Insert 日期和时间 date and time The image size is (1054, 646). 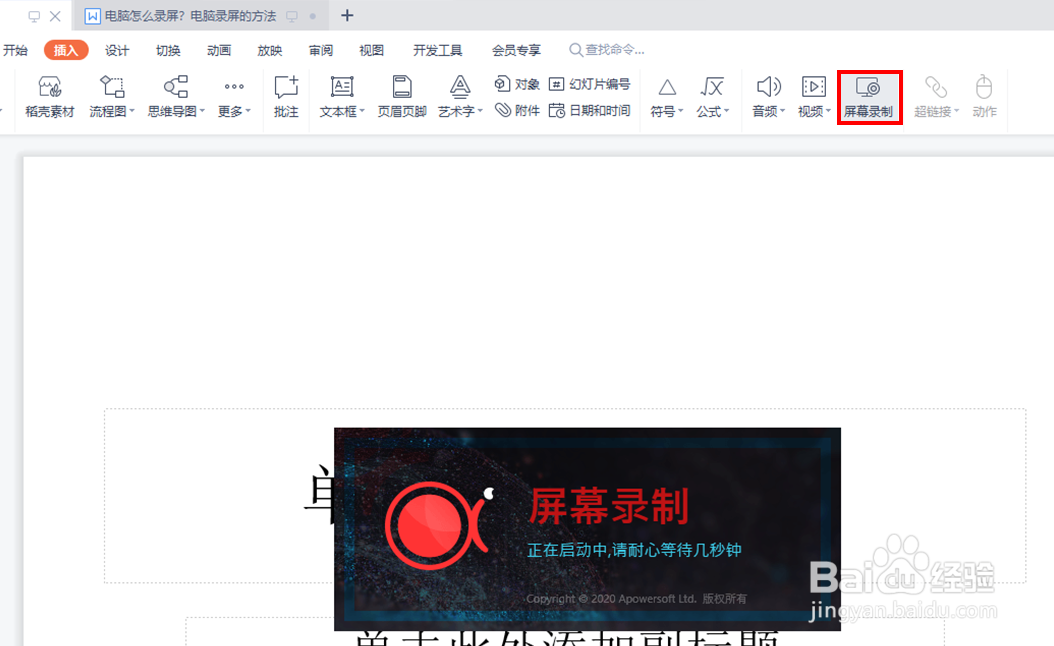pyautogui.click(x=590, y=110)
